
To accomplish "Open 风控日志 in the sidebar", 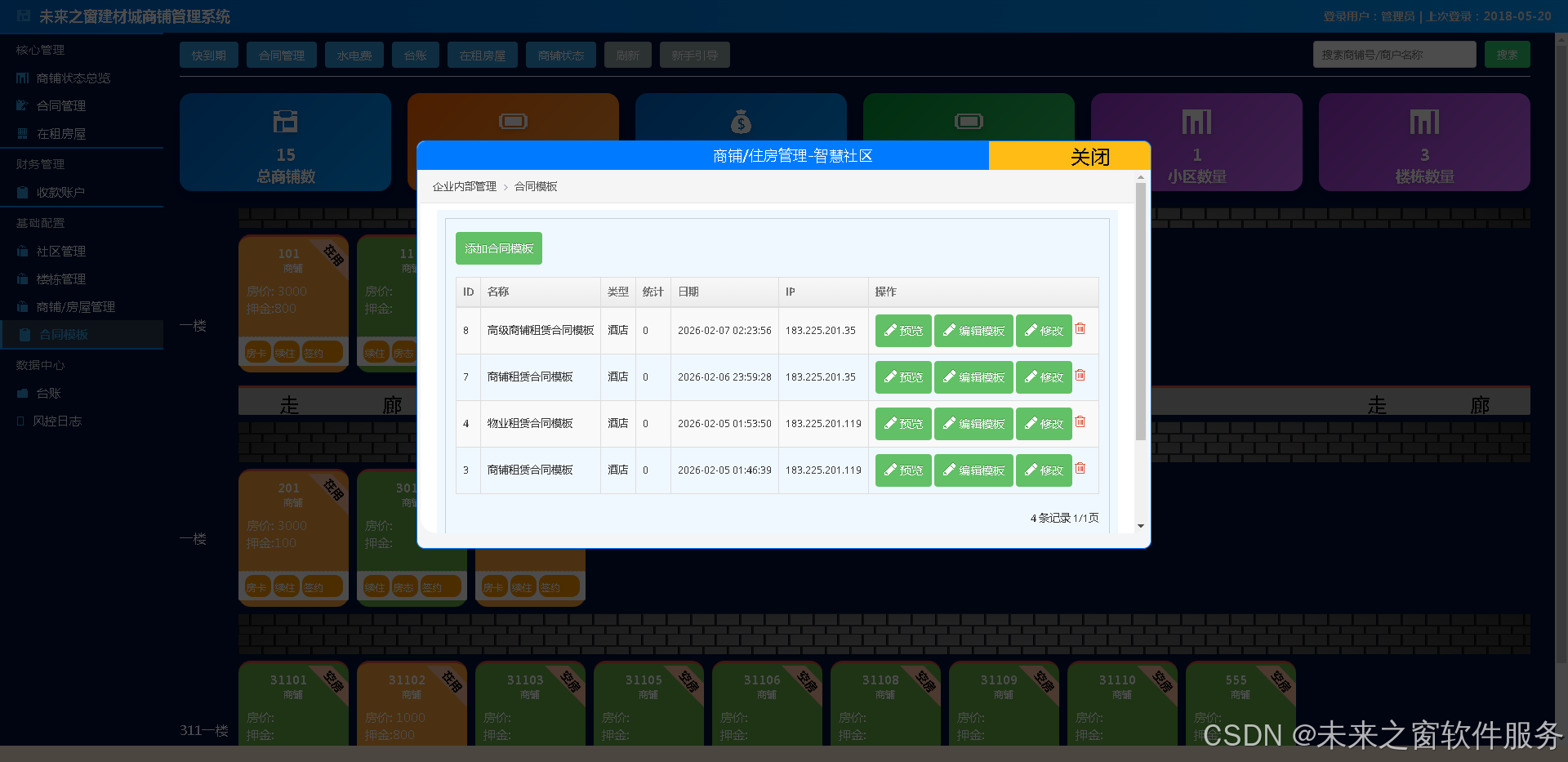I will pyautogui.click(x=57, y=421).
